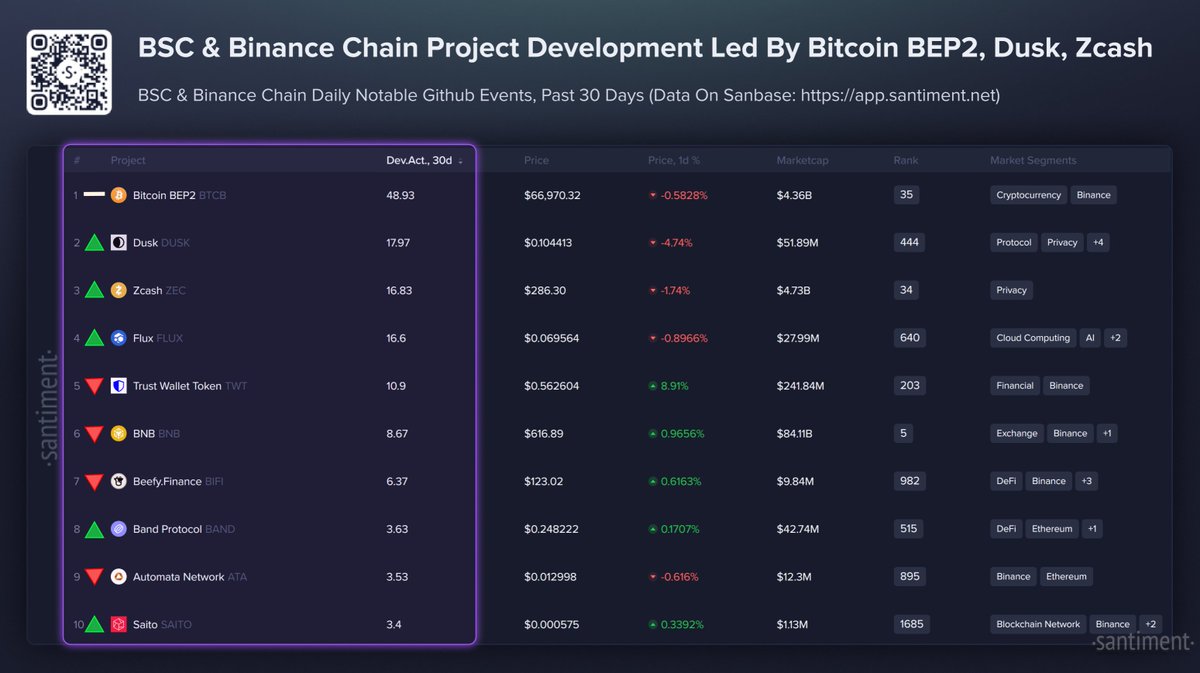
Task: Expand the +3 segments for Beefy.Finance
Action: (x=1087, y=481)
